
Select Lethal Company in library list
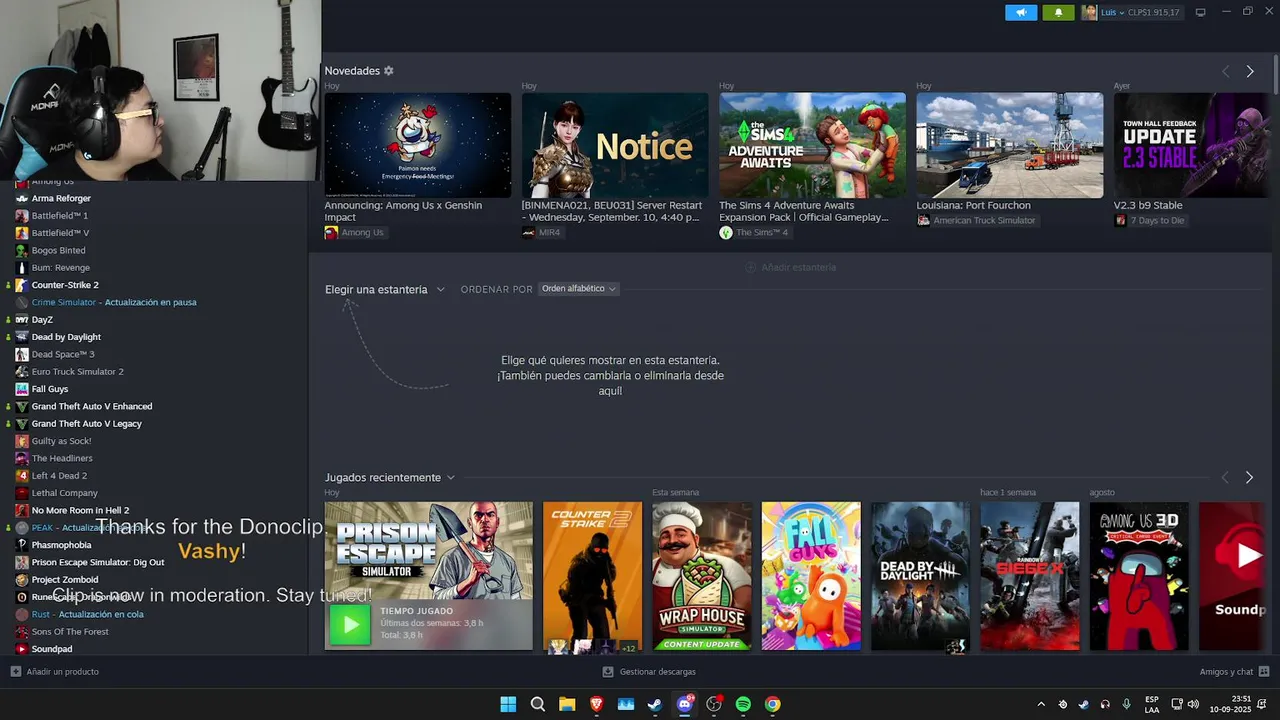[x=65, y=493]
